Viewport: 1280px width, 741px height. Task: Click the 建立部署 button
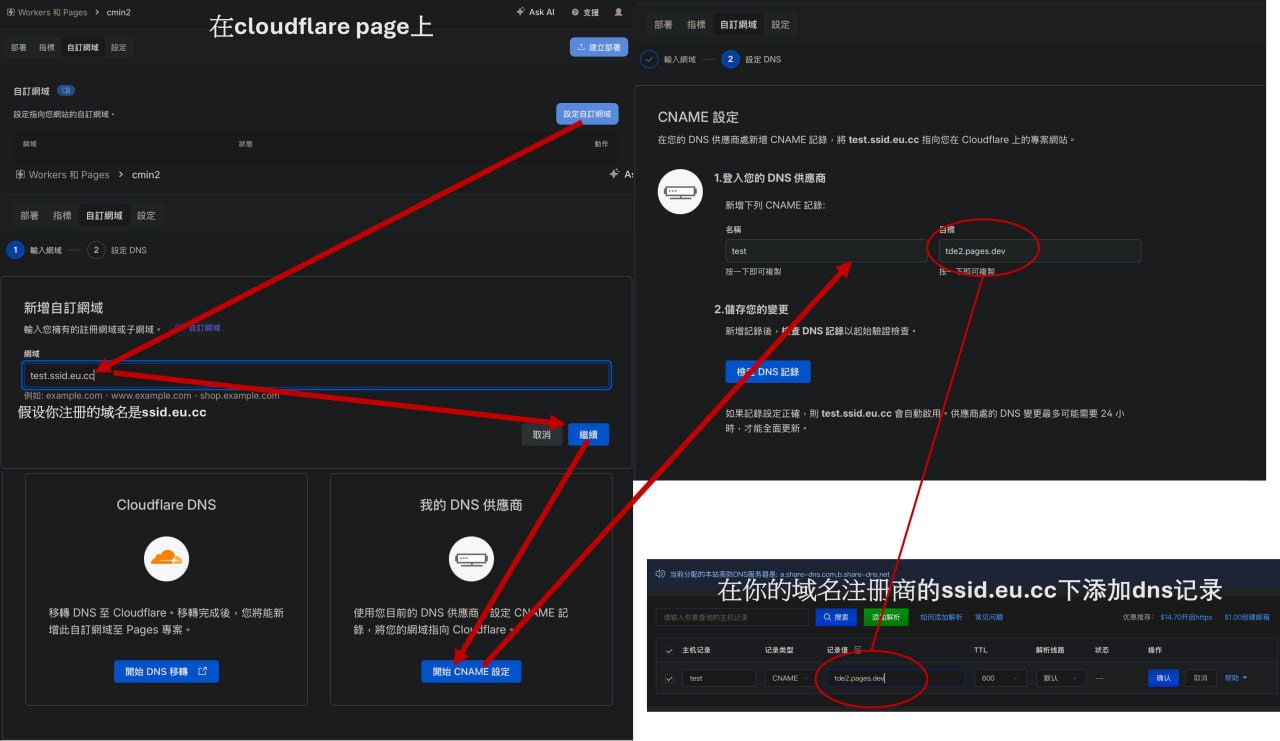tap(599, 47)
